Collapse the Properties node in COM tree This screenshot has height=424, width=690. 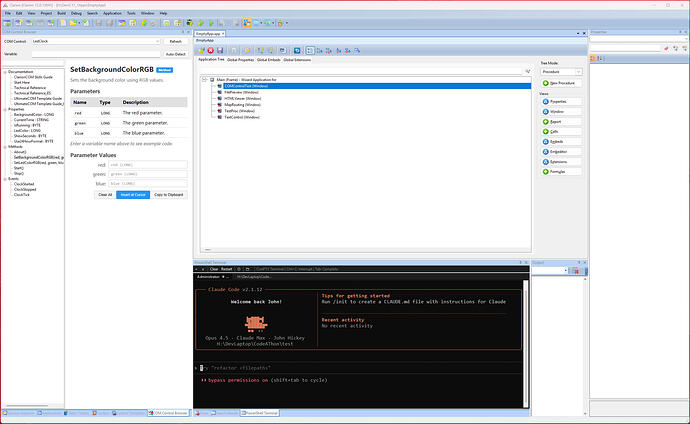(x=4, y=109)
